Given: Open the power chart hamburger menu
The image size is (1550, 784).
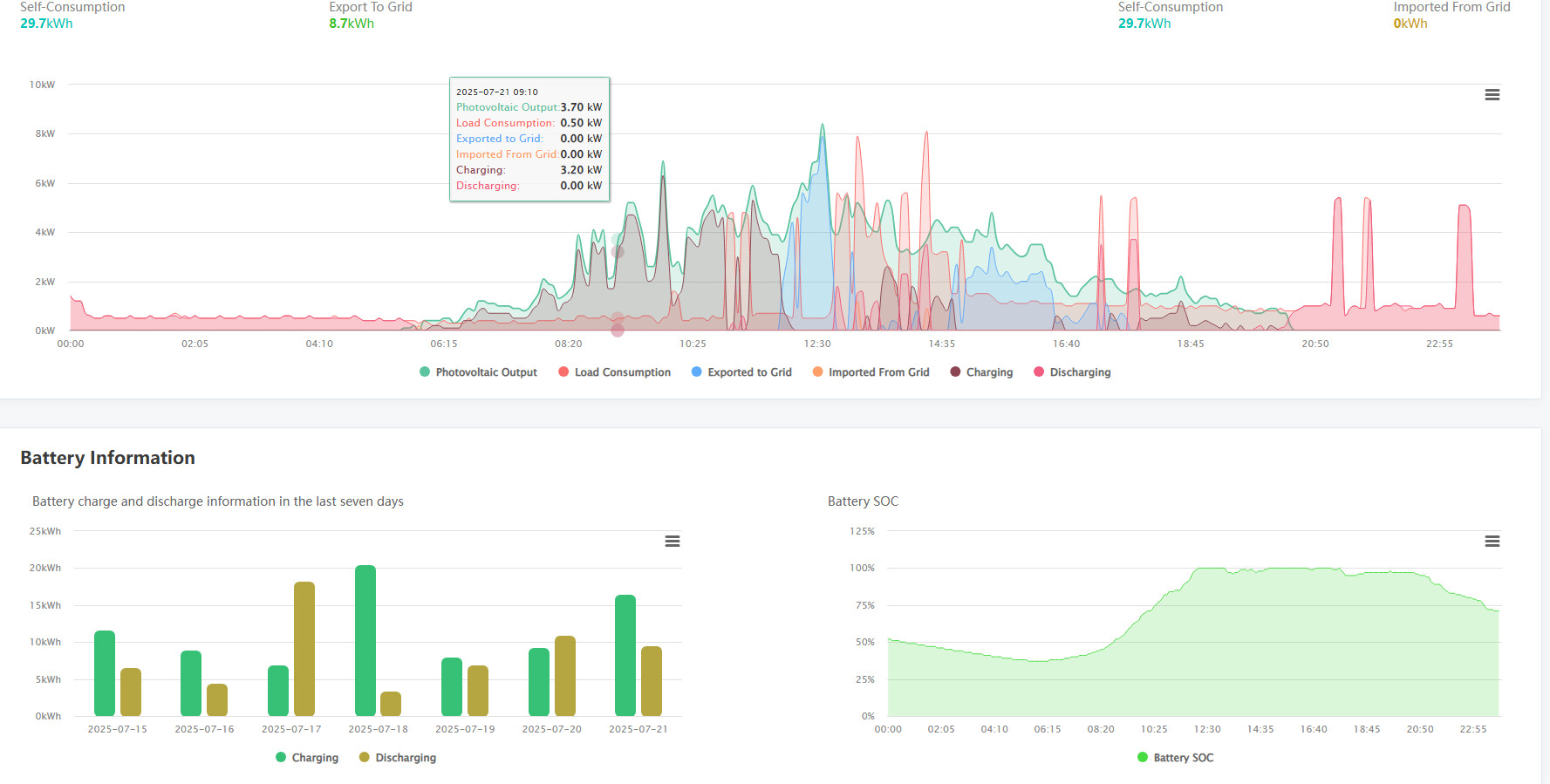Looking at the screenshot, I should click(x=1492, y=95).
